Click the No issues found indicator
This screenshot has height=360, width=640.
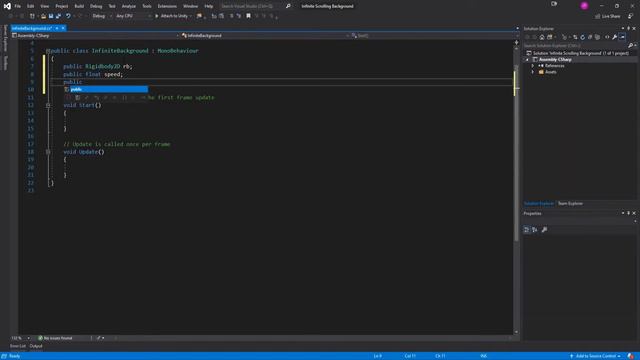pos(55,338)
